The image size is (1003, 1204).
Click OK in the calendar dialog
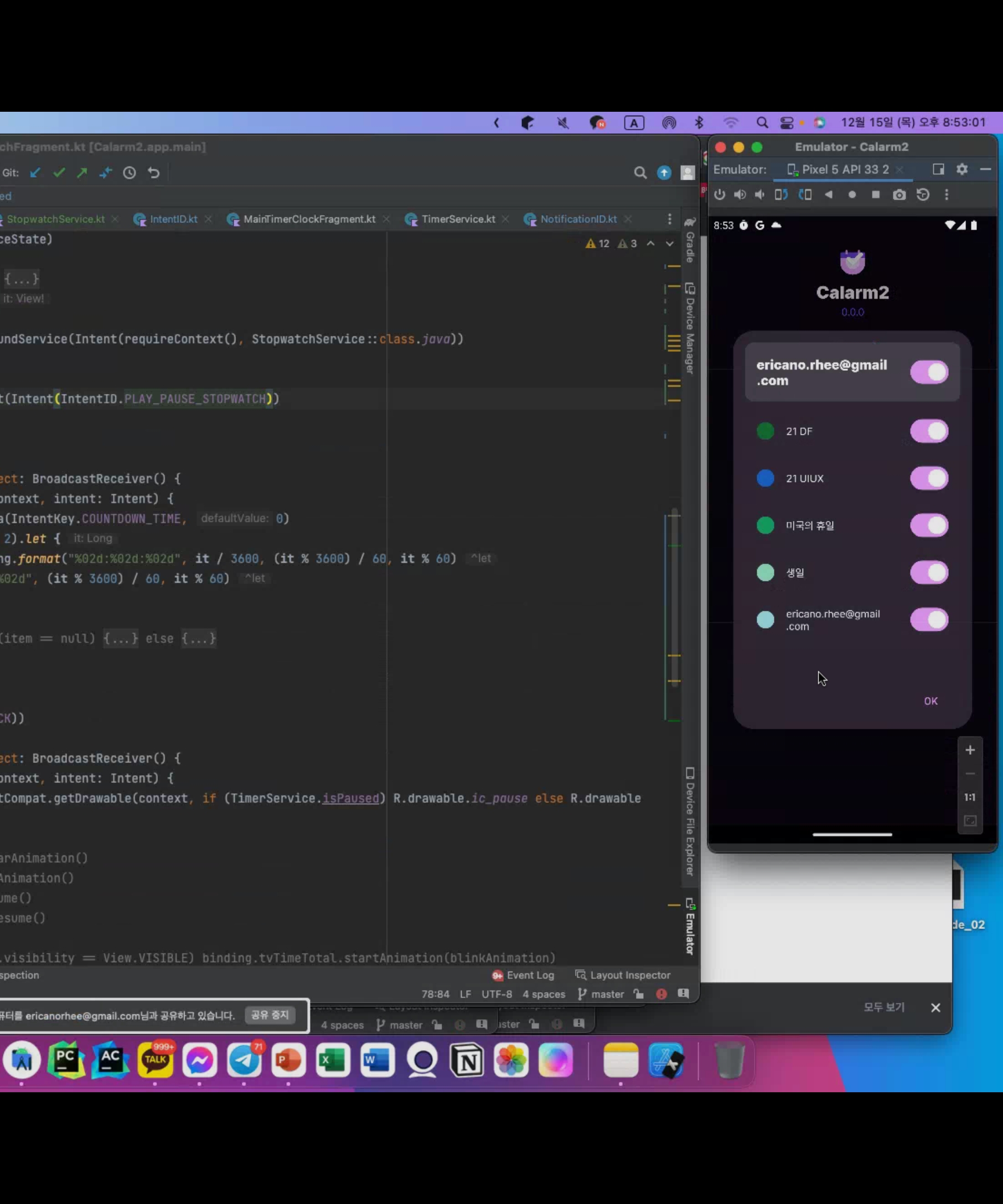point(930,701)
